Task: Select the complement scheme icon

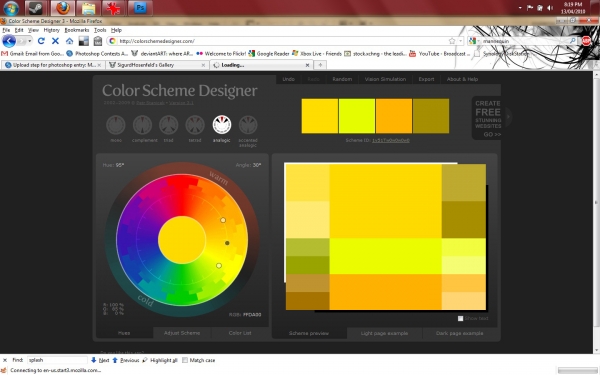Action: 142,125
